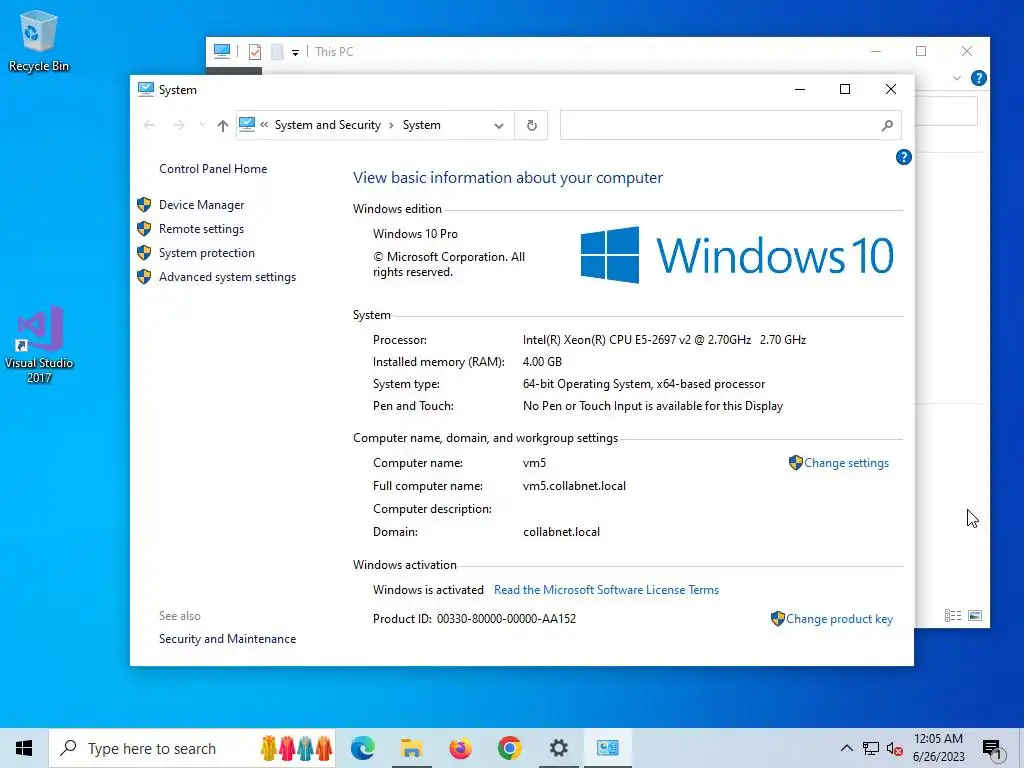This screenshot has height=768, width=1024.
Task: Expand the breadcrumb double-chevron overflow
Action: tap(264, 125)
